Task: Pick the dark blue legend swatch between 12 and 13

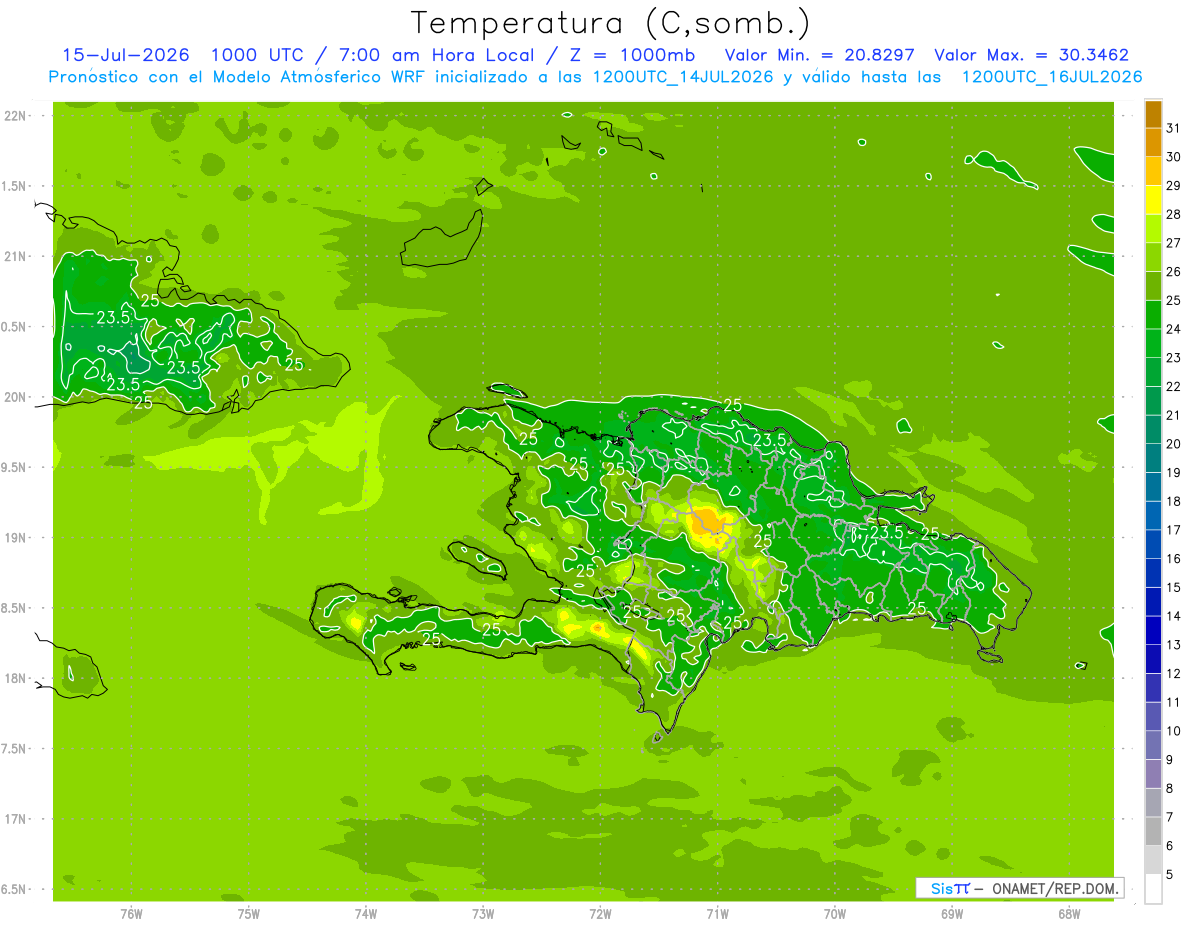Action: pyautogui.click(x=1153, y=660)
